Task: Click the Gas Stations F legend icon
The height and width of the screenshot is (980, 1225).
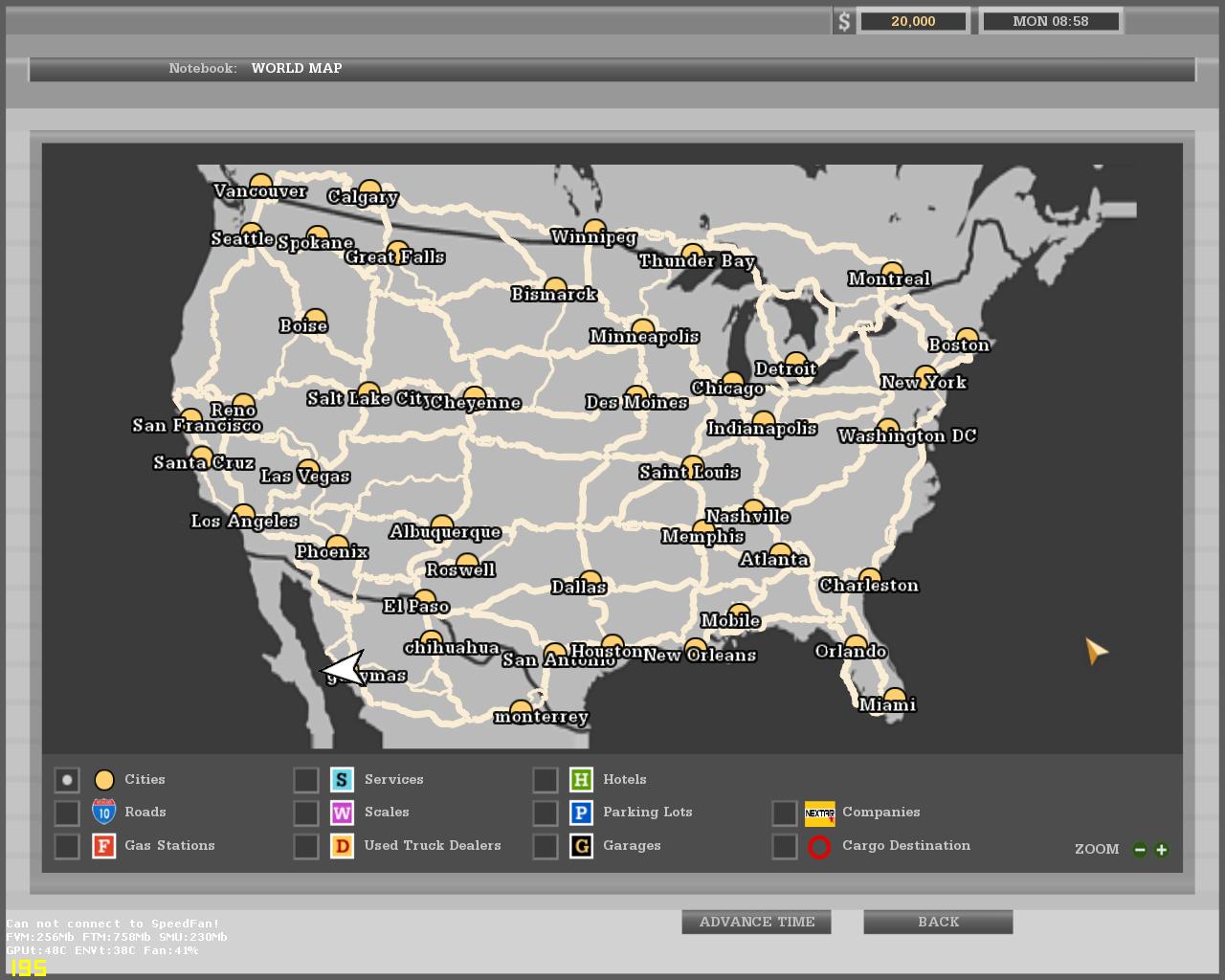Action: 103,846
